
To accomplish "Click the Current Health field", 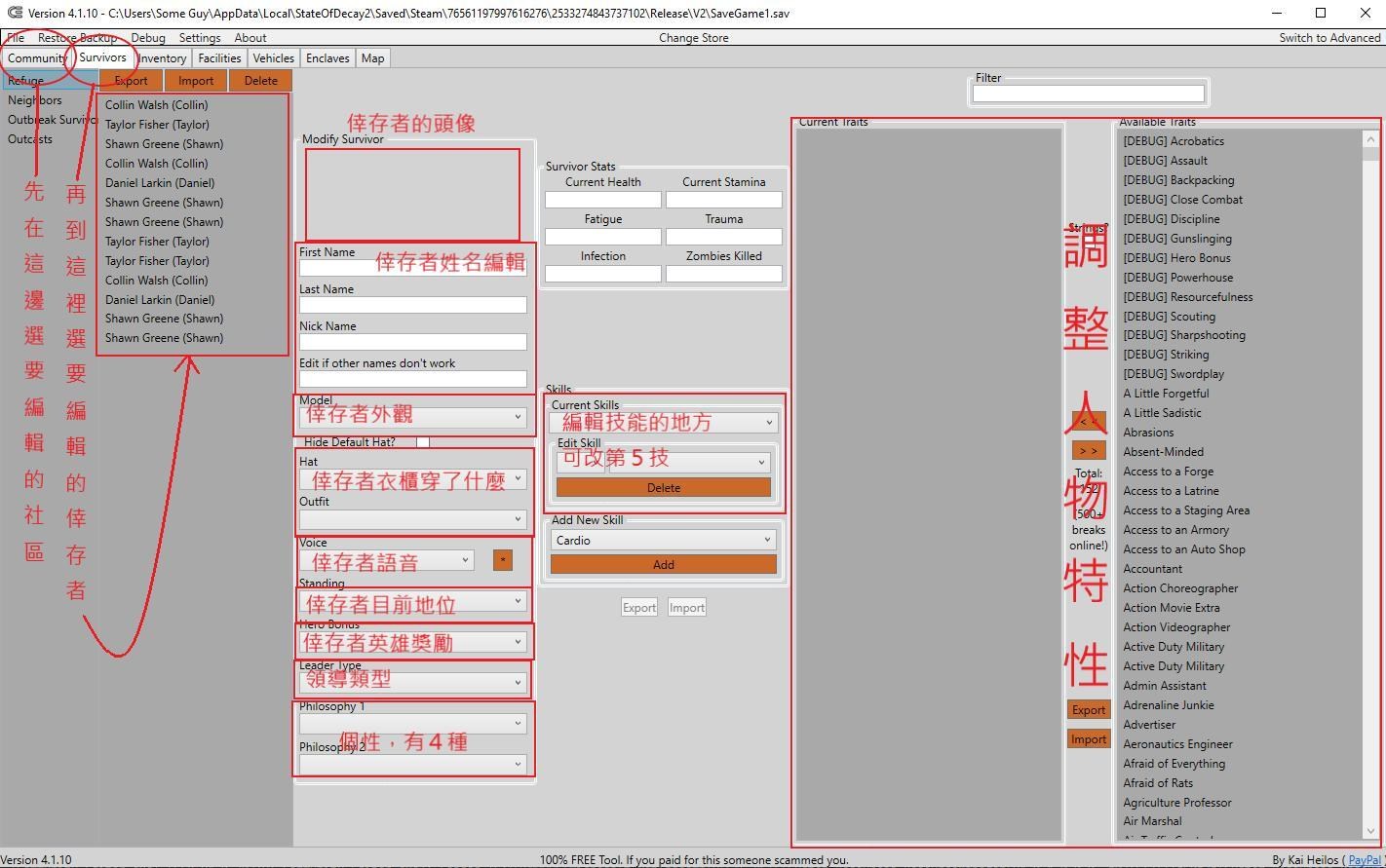I will tap(603, 200).
